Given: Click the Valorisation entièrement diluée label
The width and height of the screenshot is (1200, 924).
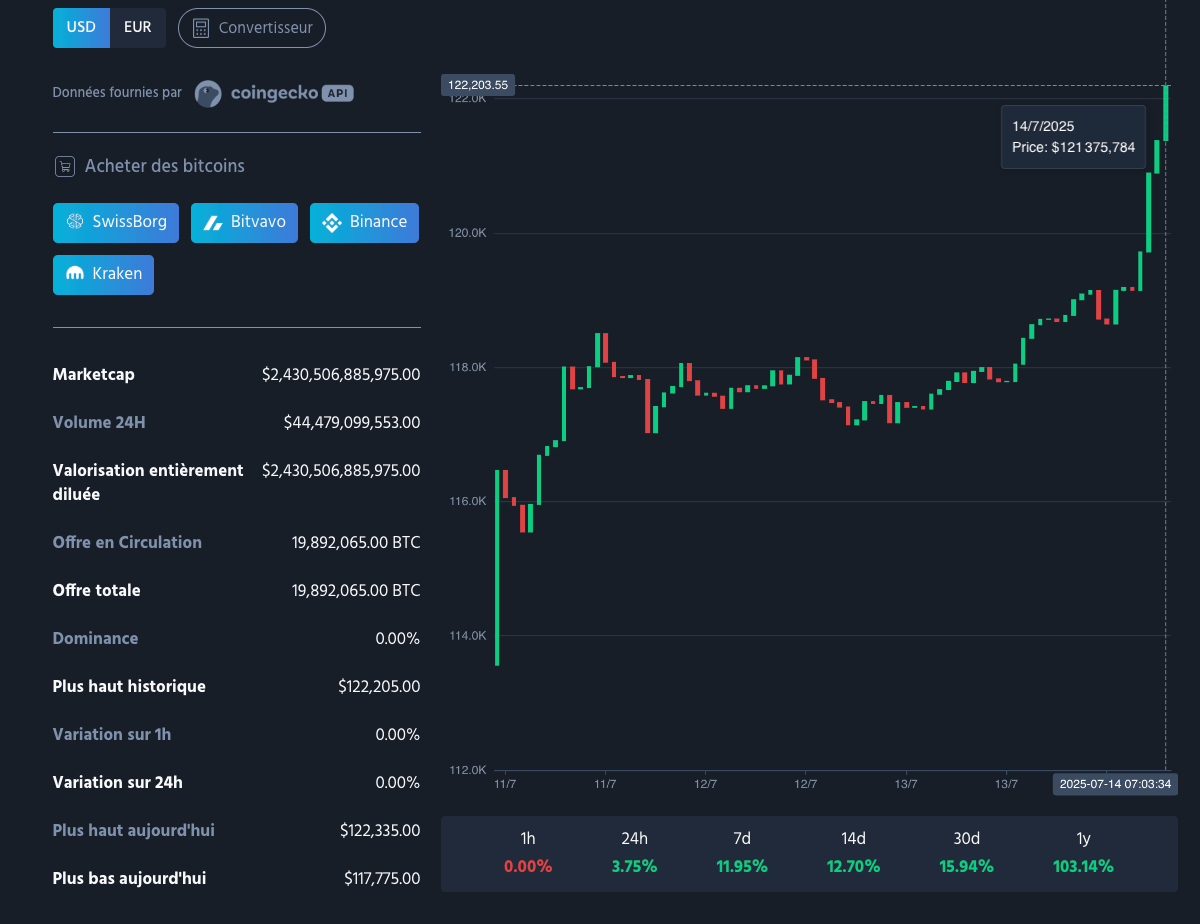Looking at the screenshot, I should [148, 482].
